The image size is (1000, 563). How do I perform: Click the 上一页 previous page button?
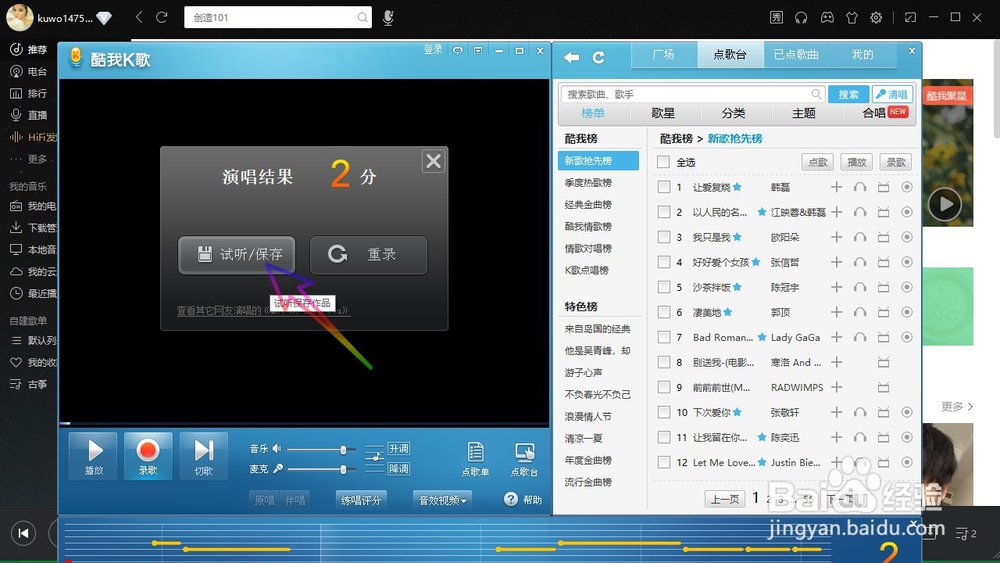click(x=724, y=499)
